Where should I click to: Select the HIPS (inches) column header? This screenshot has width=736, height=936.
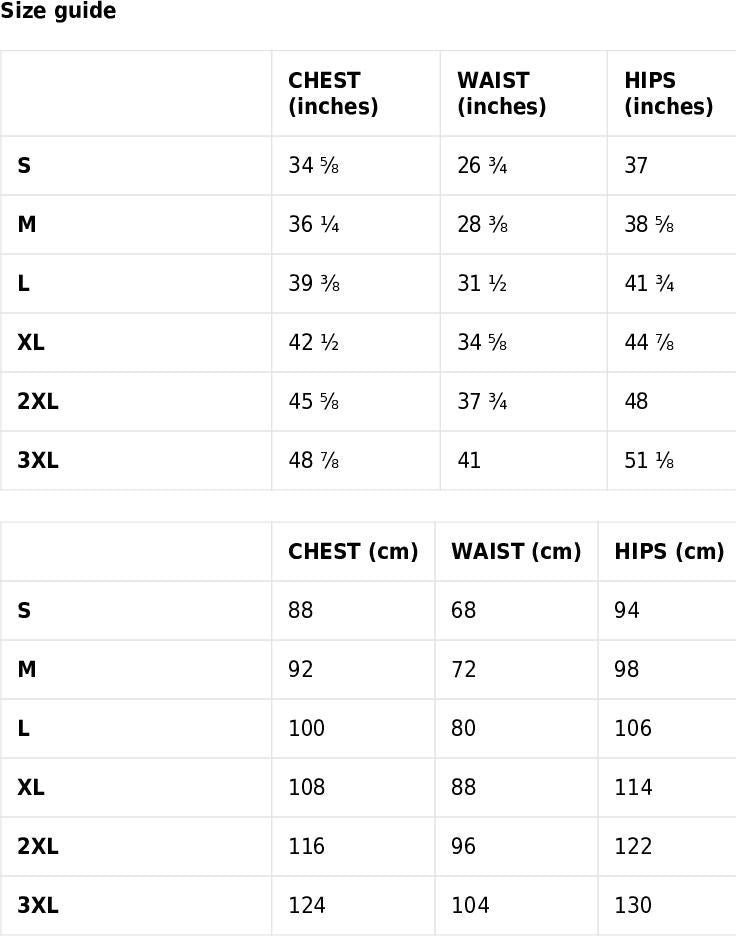[x=669, y=93]
